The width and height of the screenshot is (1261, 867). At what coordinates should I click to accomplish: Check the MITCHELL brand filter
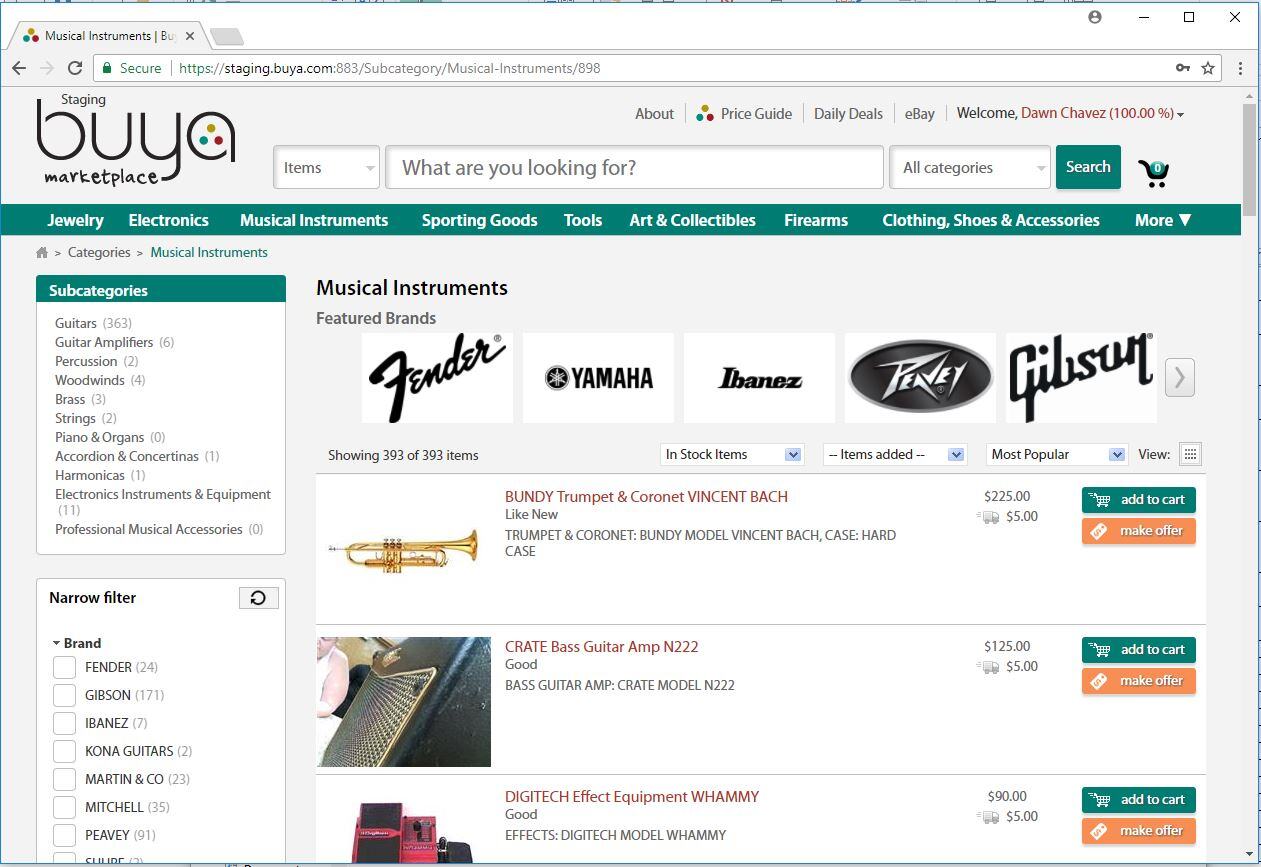pos(64,807)
